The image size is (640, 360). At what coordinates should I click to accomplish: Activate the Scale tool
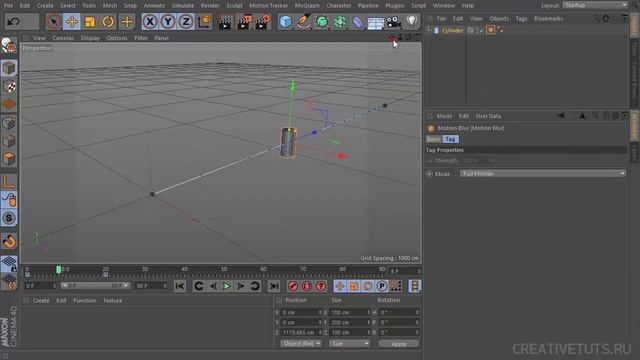coord(90,21)
